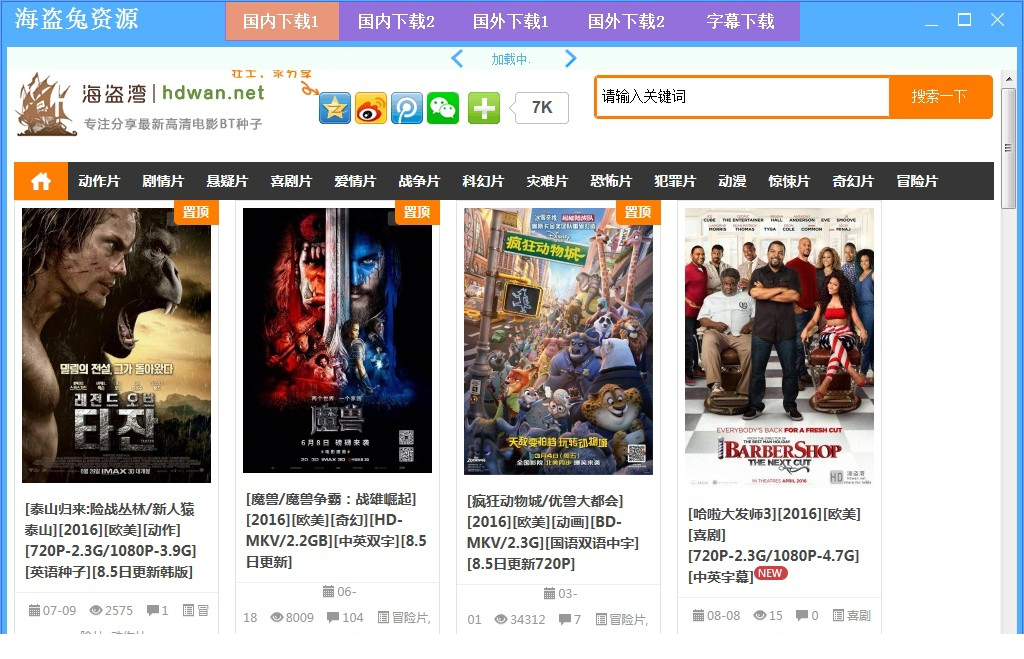Click the 搜索一下 search button
1024x659 pixels.
coord(940,97)
